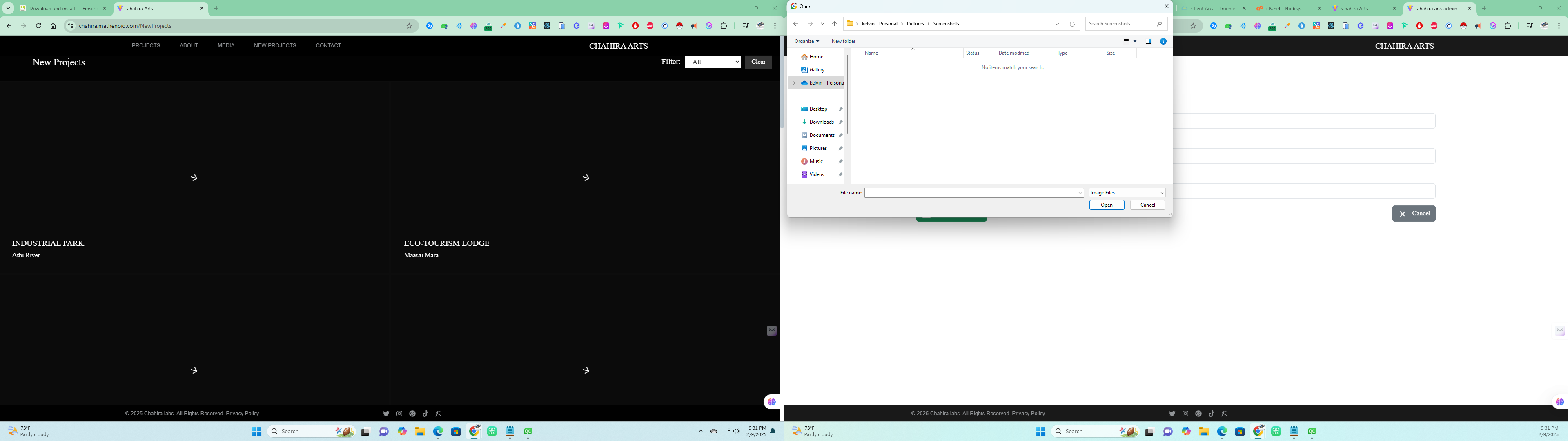The width and height of the screenshot is (1568, 441).
Task: Go up one folder level in dialog
Action: [x=834, y=24]
